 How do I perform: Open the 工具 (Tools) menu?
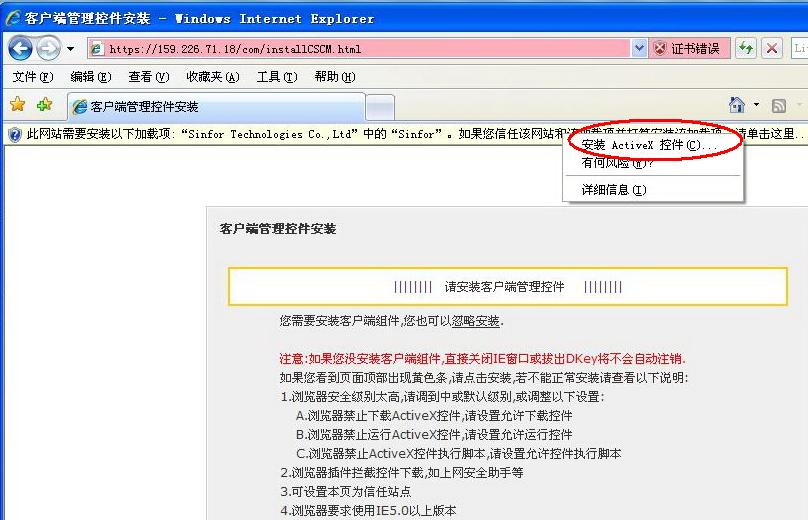point(276,77)
